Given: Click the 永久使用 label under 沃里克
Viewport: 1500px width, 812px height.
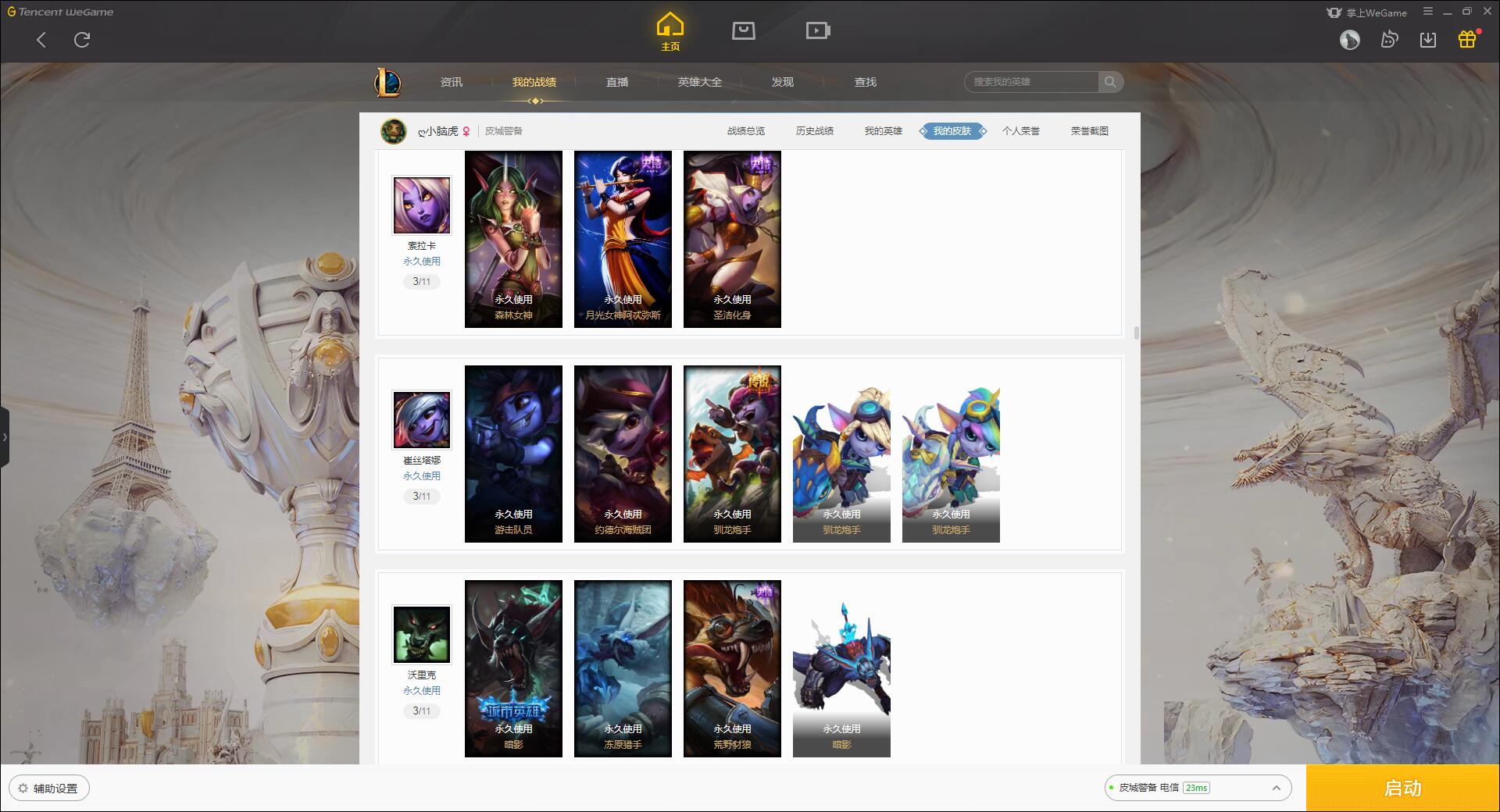Looking at the screenshot, I should tap(422, 691).
